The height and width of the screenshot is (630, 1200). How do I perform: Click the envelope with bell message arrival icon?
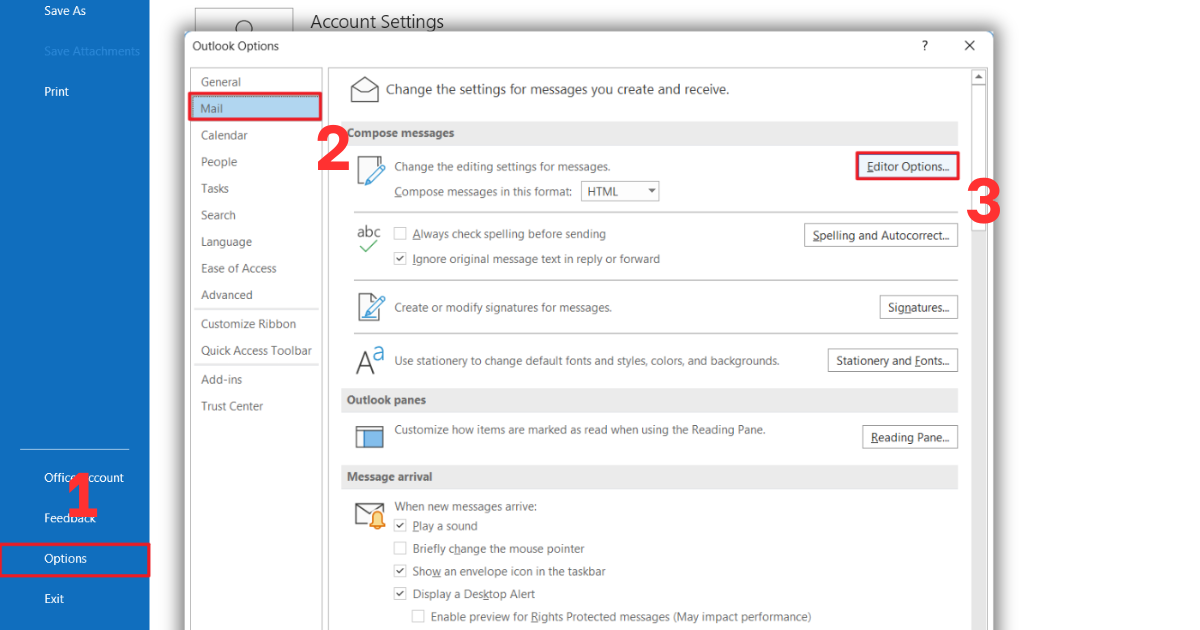pos(370,516)
